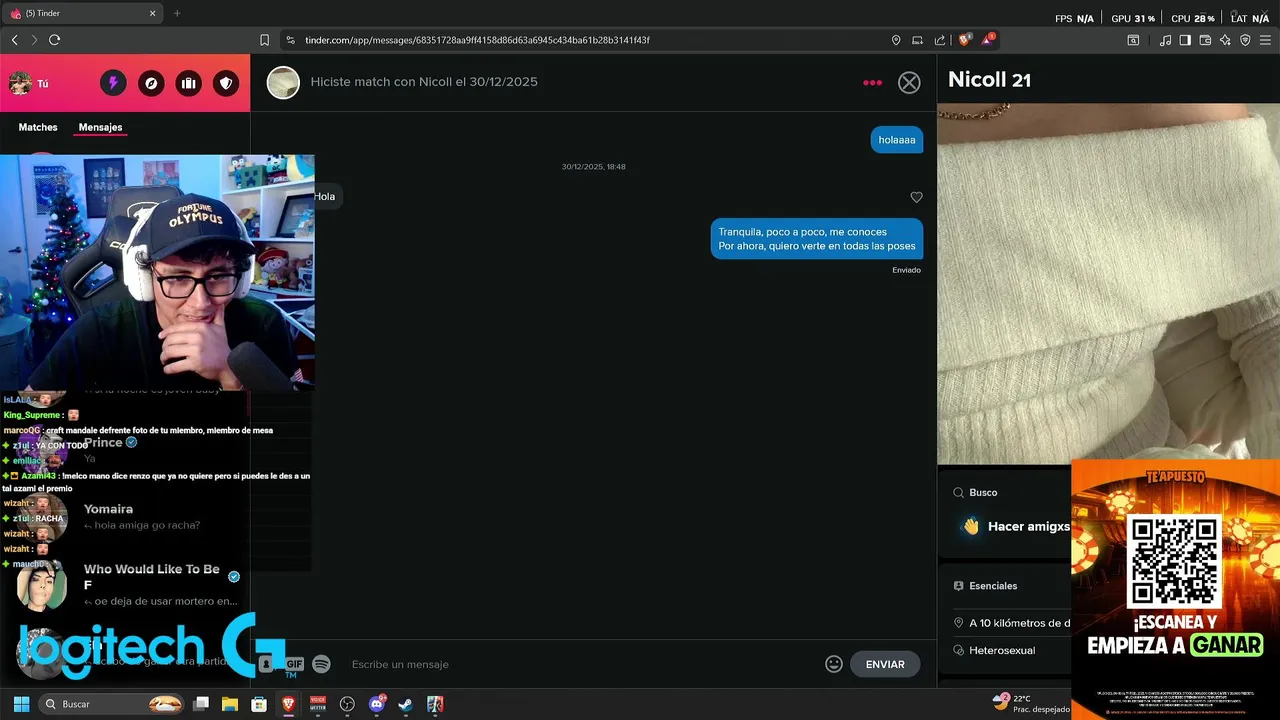This screenshot has width=1280, height=720.
Task: Go forward in the browser
Action: coord(34,40)
